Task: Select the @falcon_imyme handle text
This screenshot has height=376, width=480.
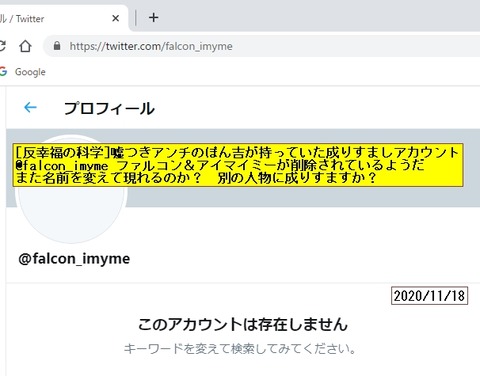Action: (x=74, y=259)
